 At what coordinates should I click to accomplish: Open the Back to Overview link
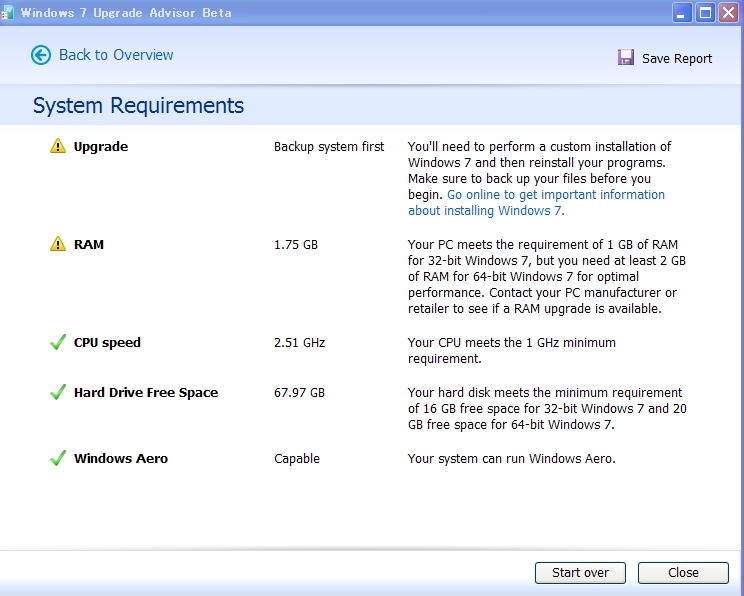116,55
